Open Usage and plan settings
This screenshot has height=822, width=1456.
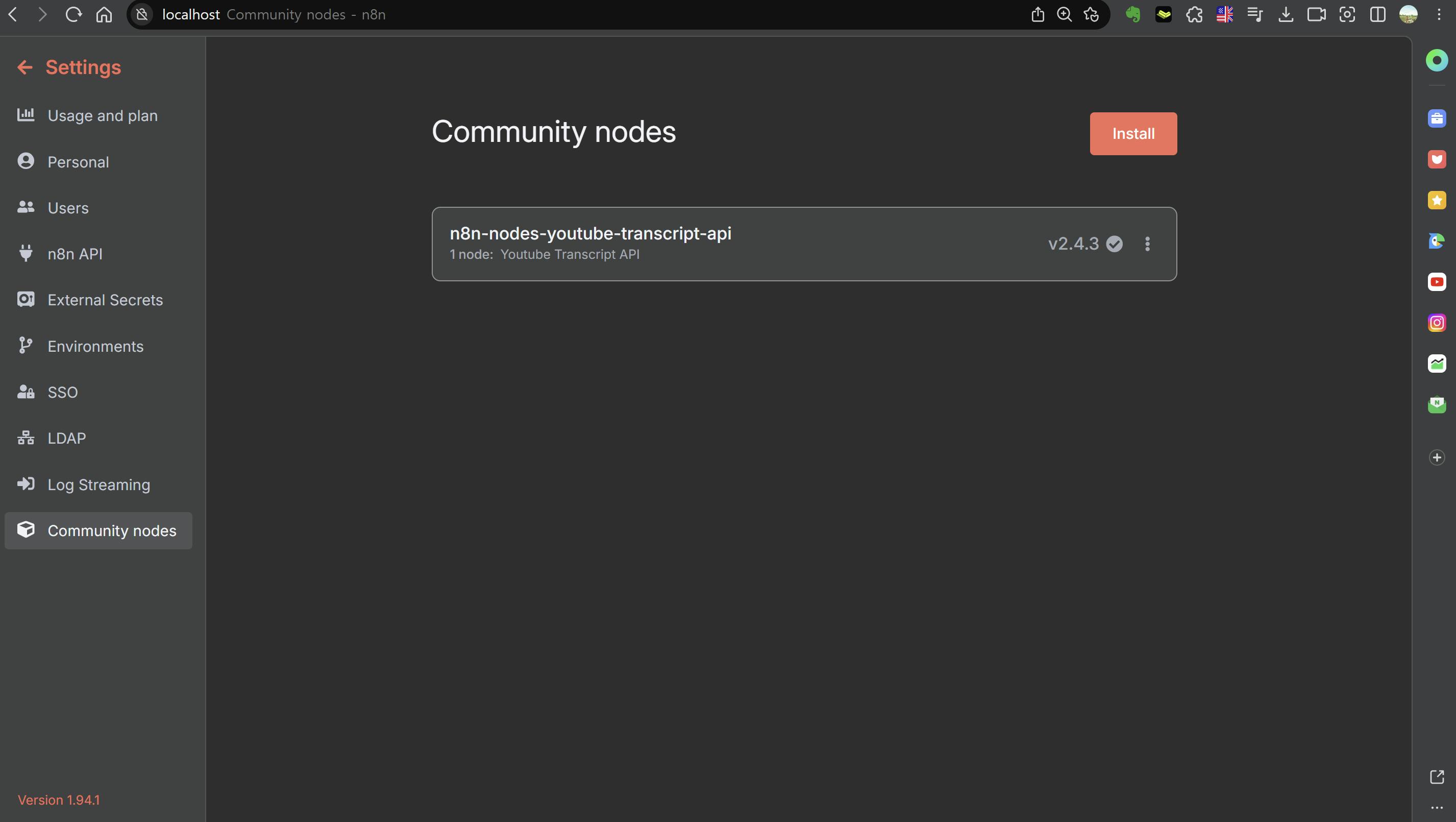click(102, 115)
